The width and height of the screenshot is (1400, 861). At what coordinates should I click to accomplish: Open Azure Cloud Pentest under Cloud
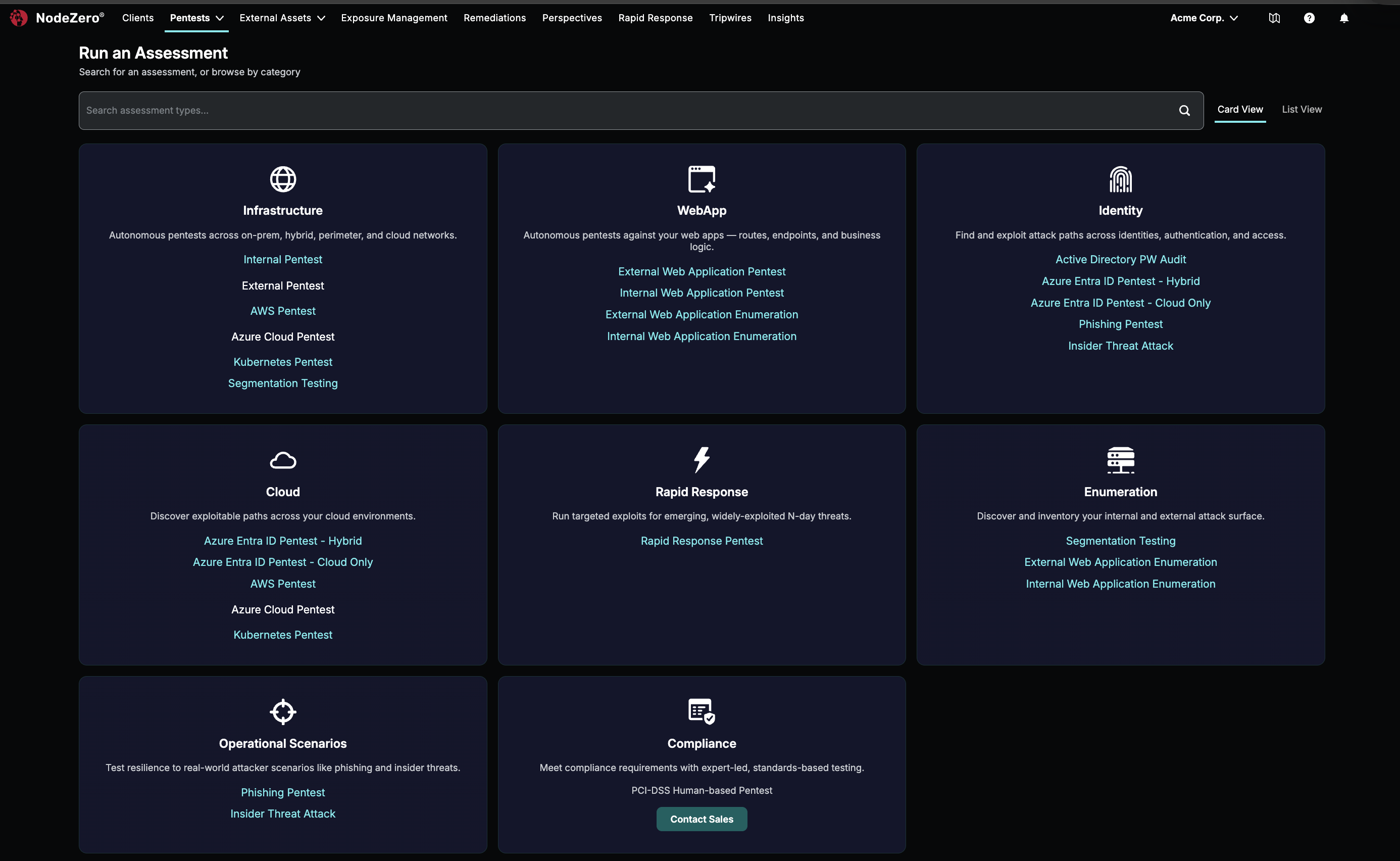283,609
